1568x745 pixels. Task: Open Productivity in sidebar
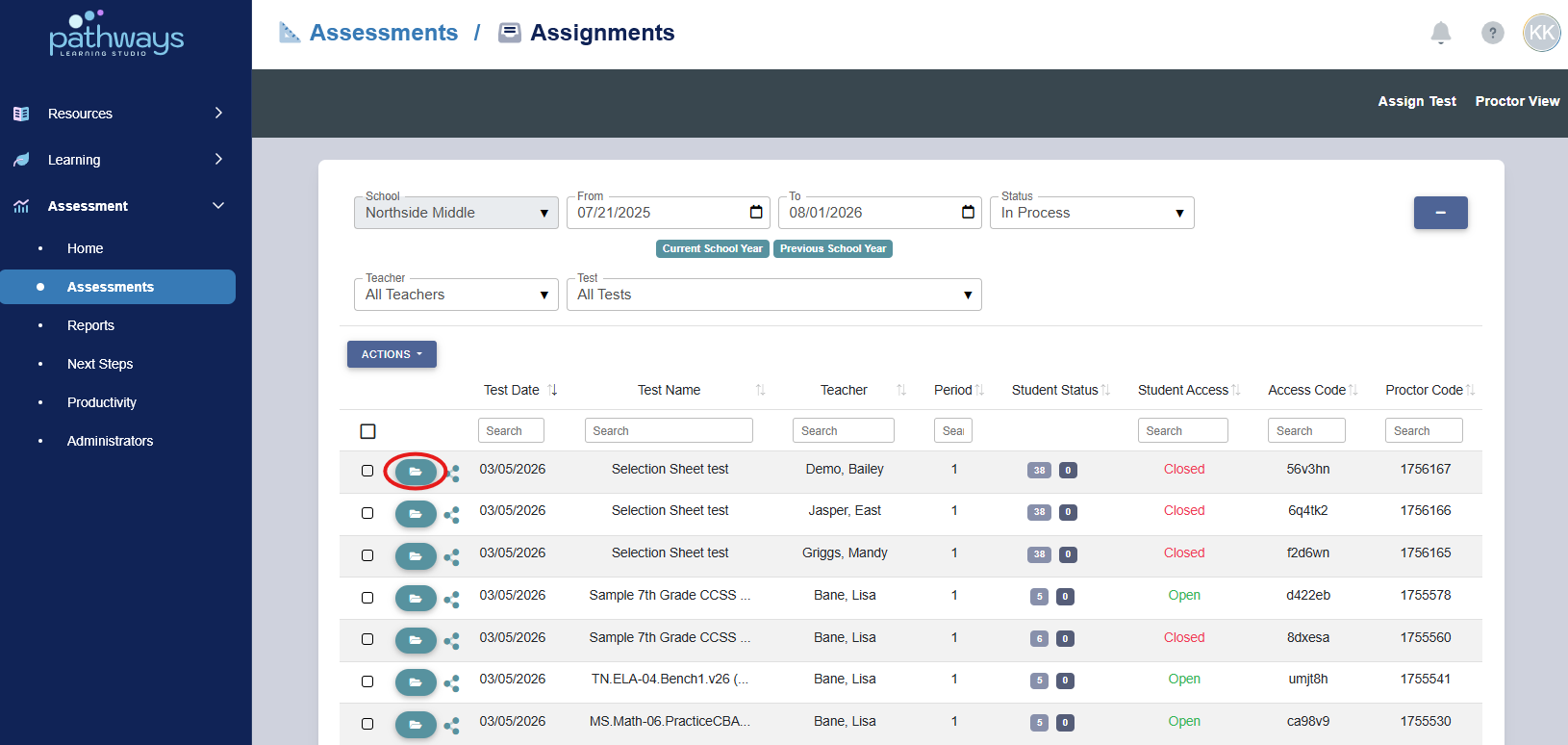point(102,402)
